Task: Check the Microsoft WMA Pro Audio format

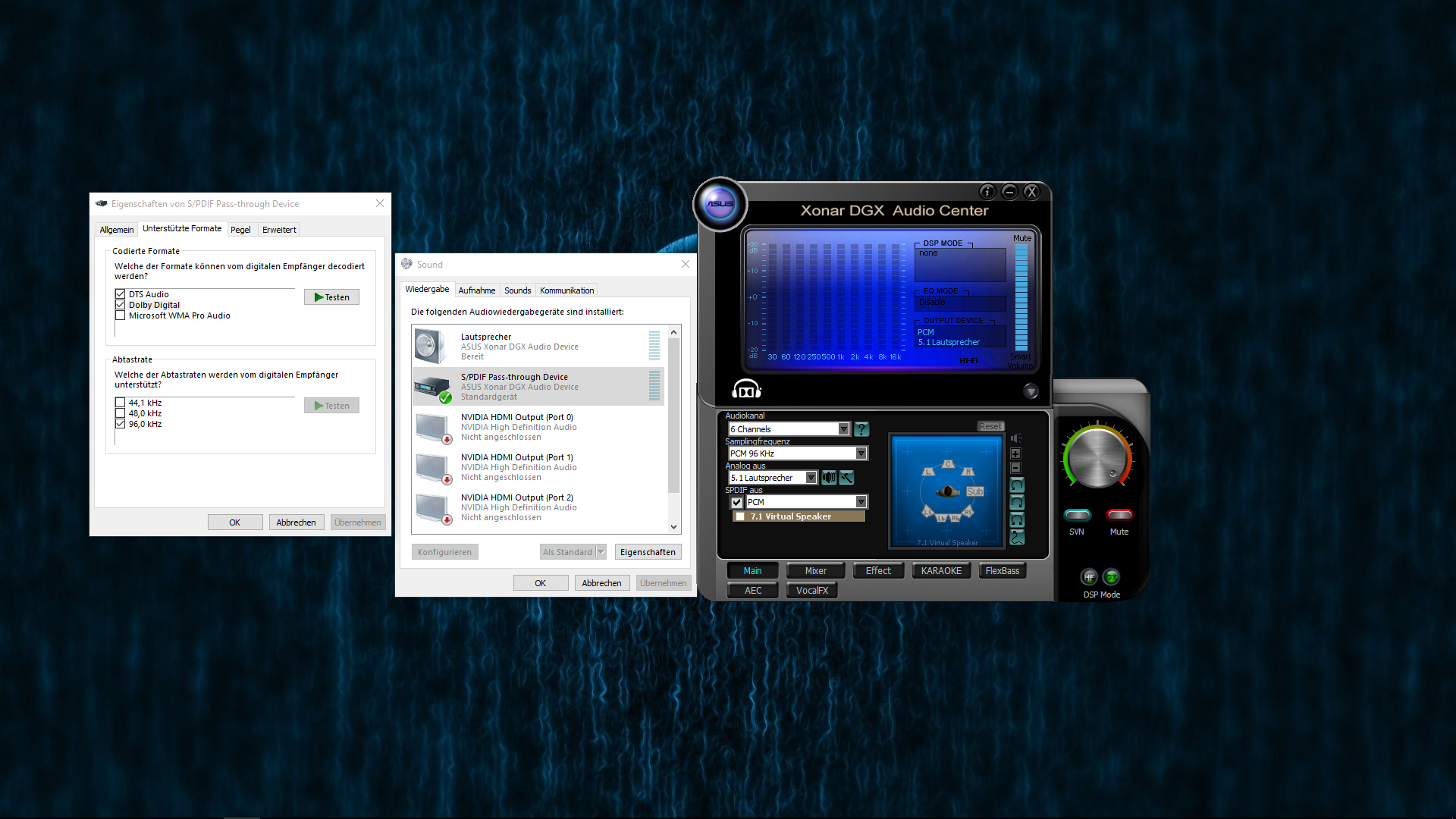Action: point(120,315)
